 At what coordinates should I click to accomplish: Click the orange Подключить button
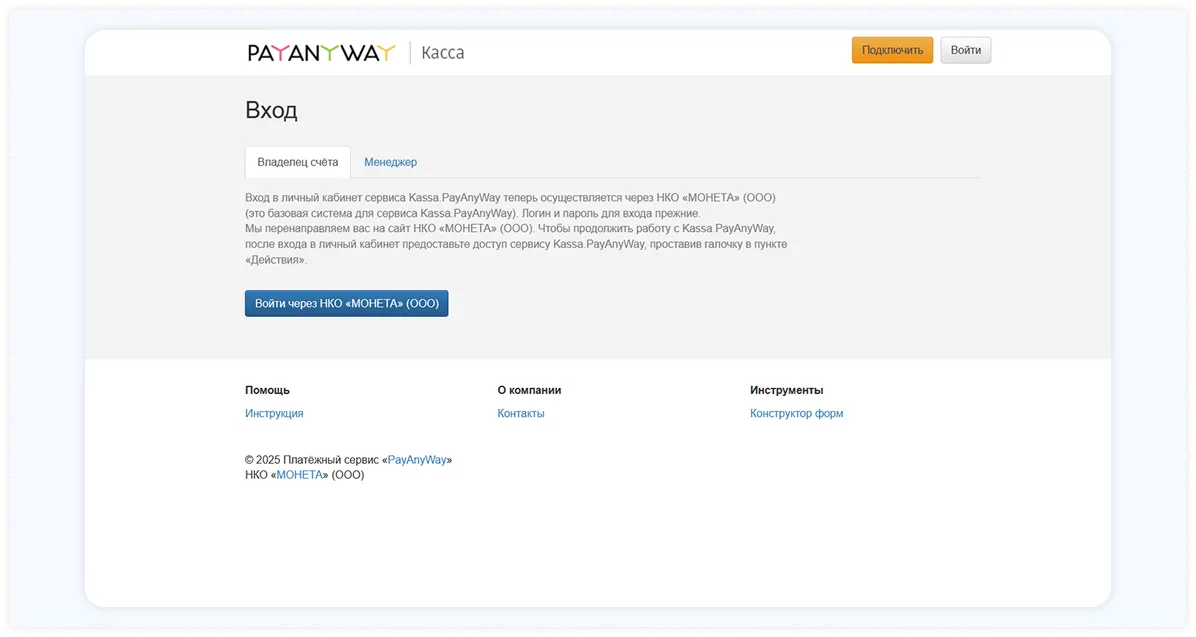pyautogui.click(x=892, y=50)
